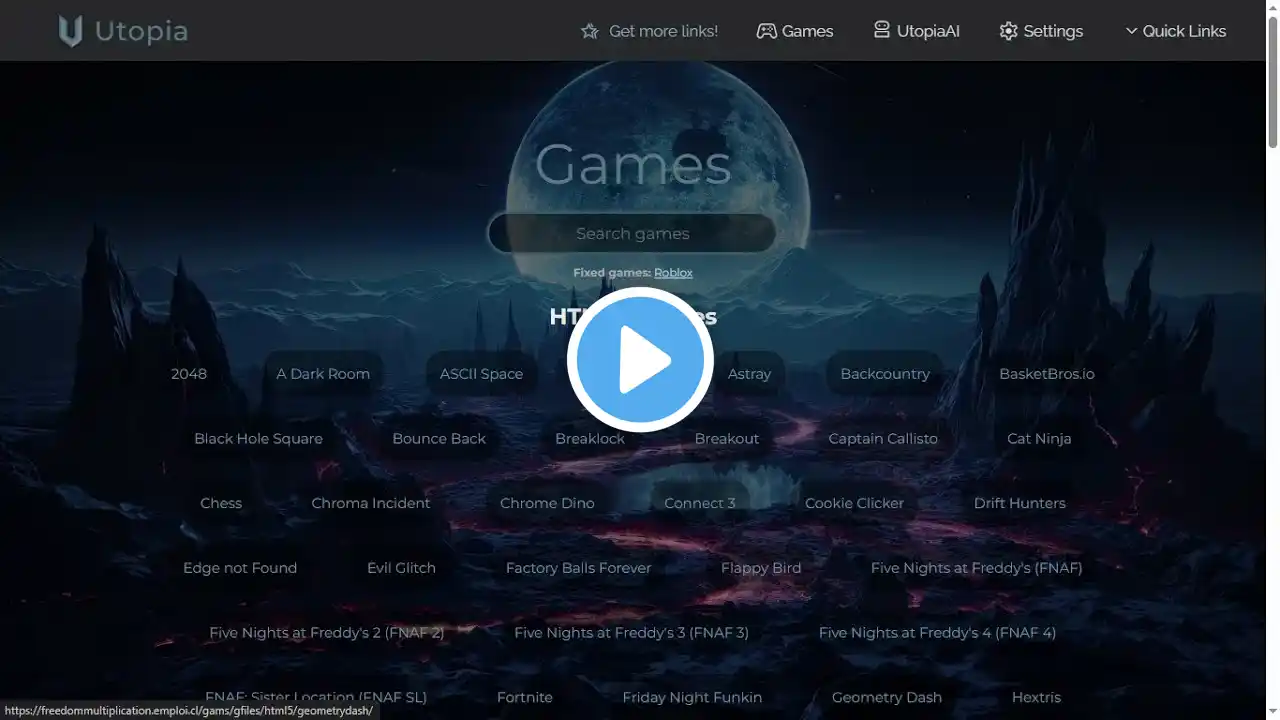Select Chroma Incident game
Viewport: 1280px width, 720px height.
(x=371, y=503)
